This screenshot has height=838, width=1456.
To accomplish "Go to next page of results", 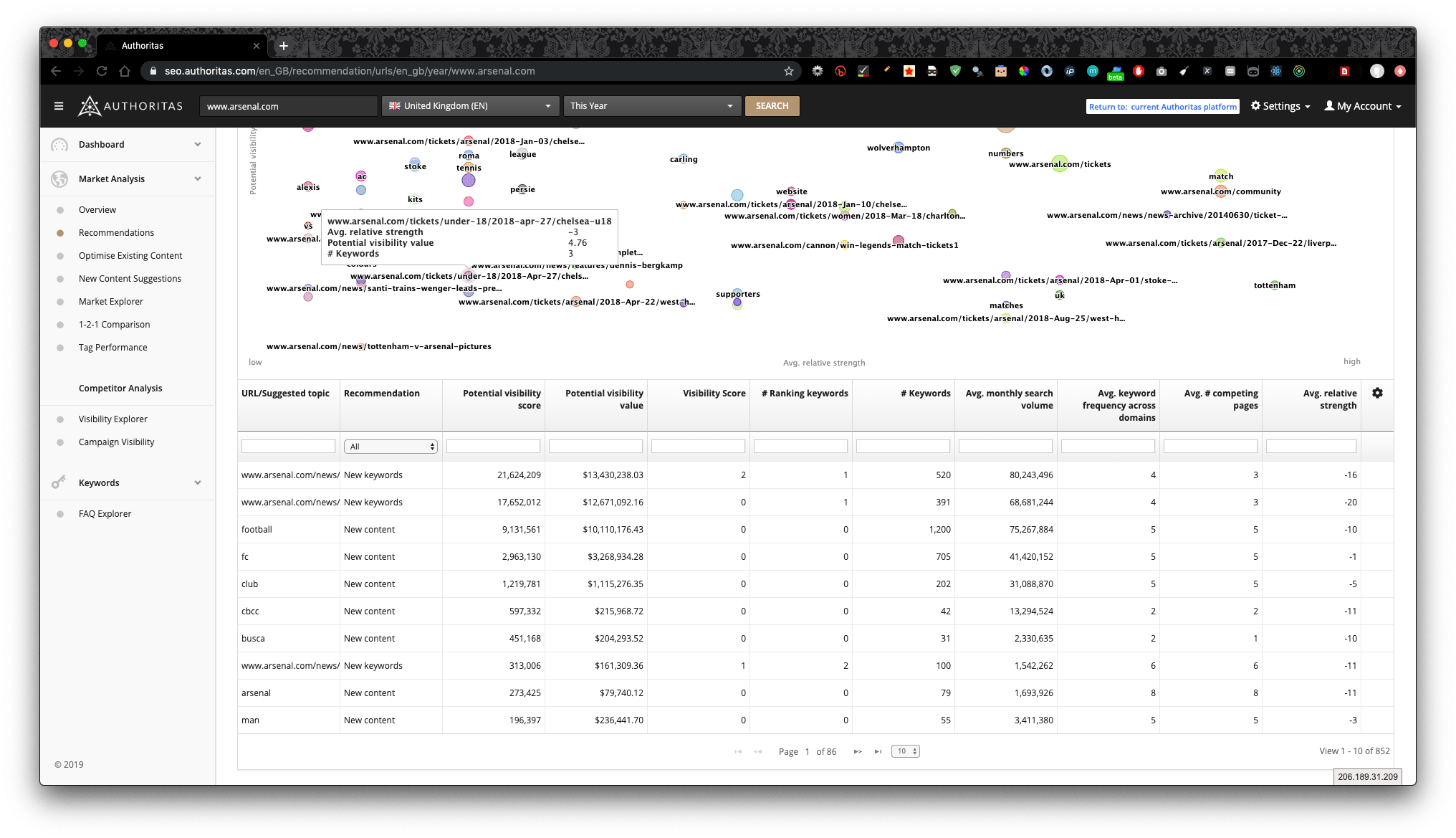I will [x=858, y=751].
